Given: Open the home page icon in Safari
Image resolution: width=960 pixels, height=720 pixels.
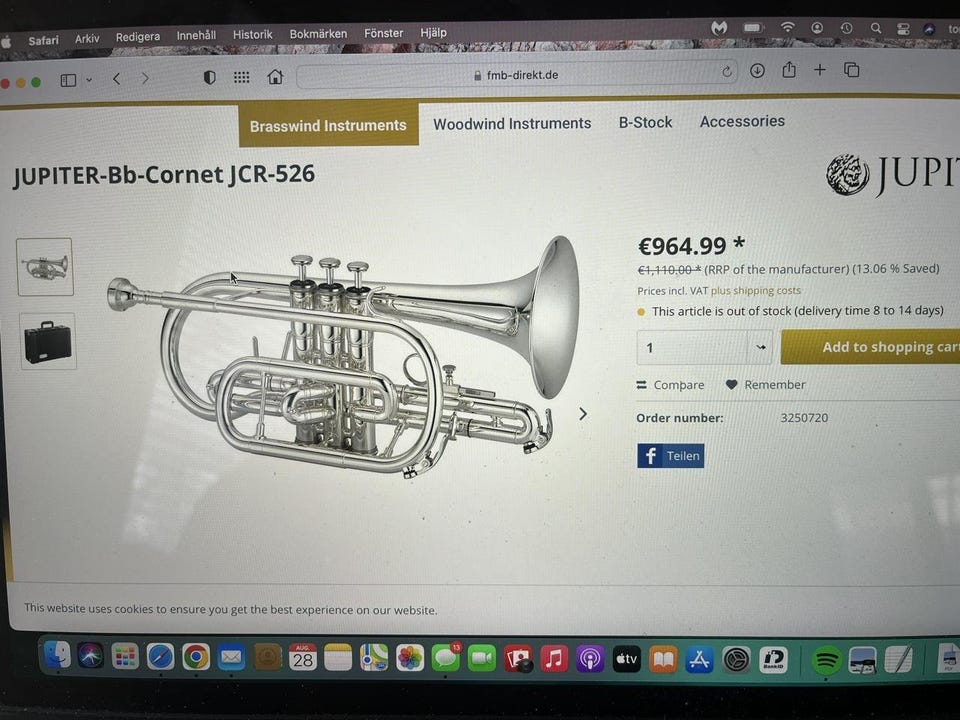Looking at the screenshot, I should tap(276, 77).
